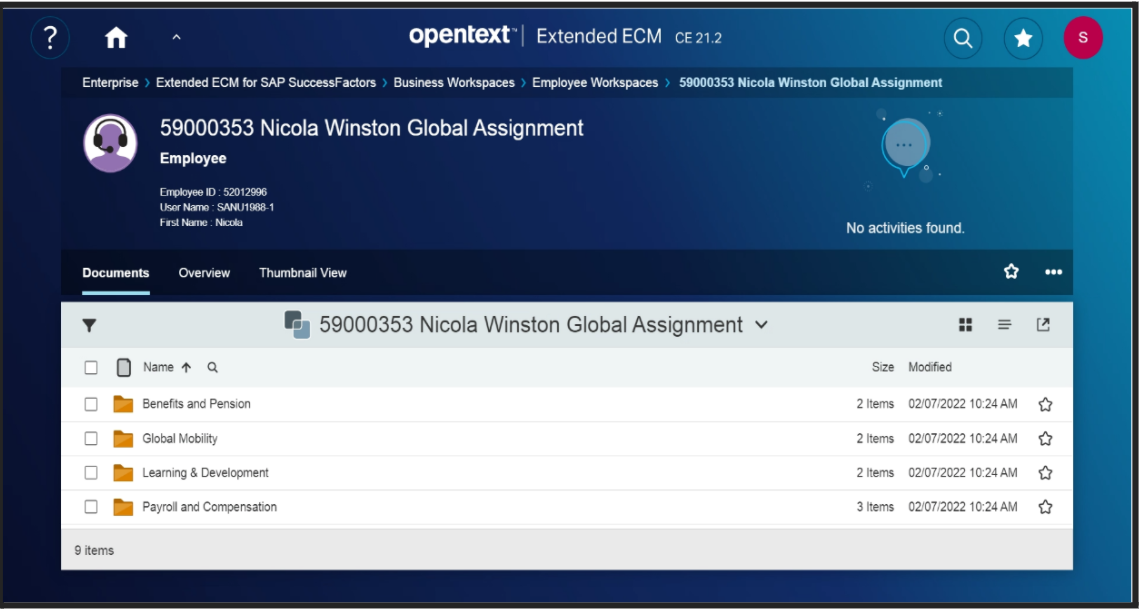Tick the Payroll and Compensation checkbox

coord(91,507)
